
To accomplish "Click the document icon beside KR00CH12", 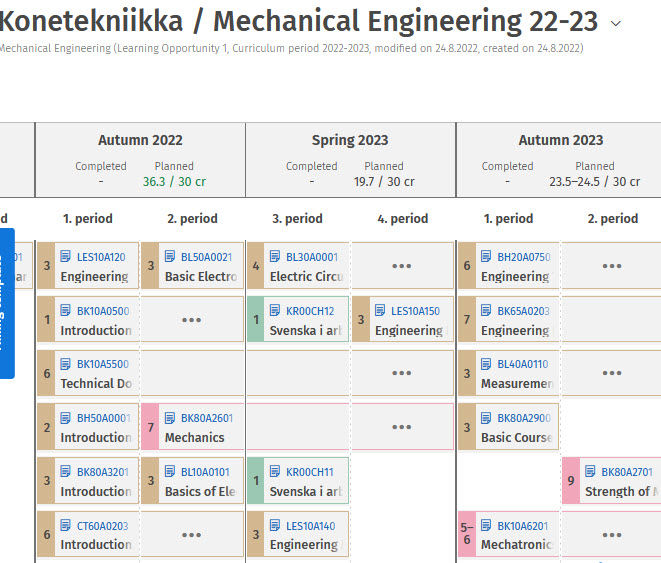I will (275, 311).
